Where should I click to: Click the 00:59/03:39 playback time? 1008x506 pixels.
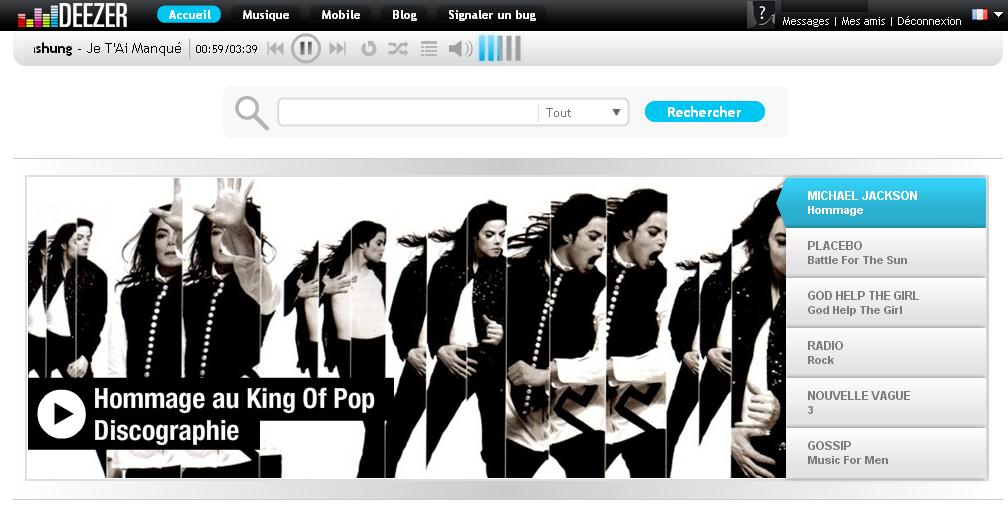point(226,49)
